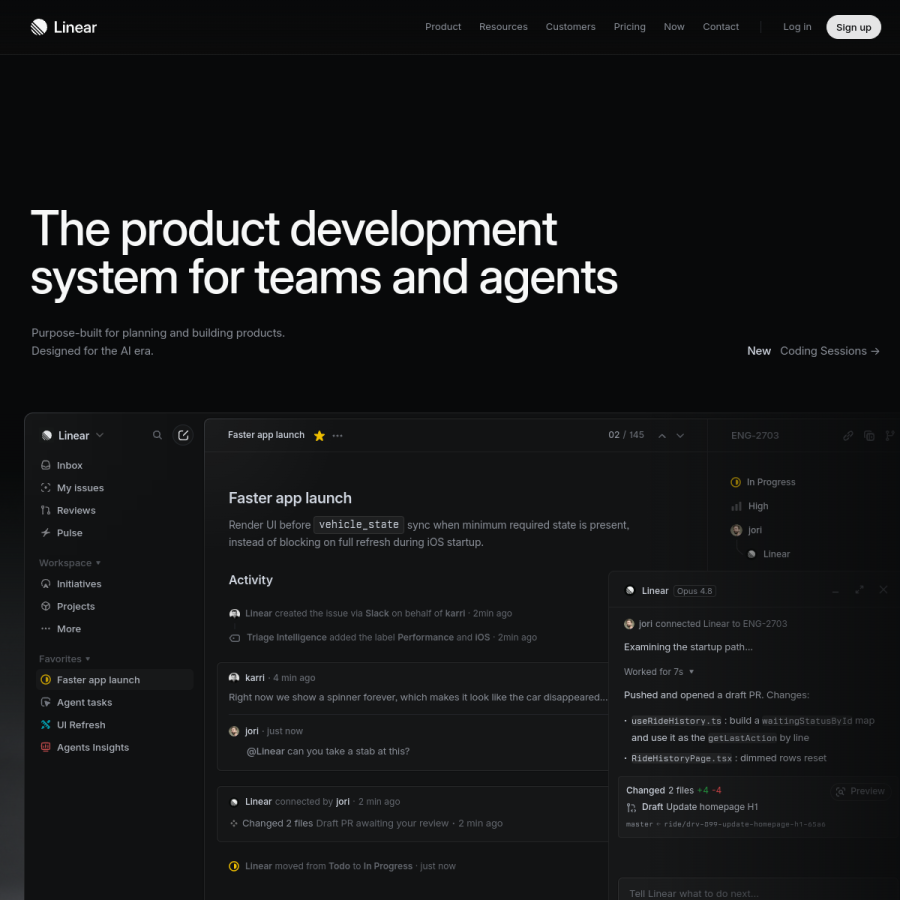
Task: Click the Pulse lightning icon
Action: (x=45, y=532)
